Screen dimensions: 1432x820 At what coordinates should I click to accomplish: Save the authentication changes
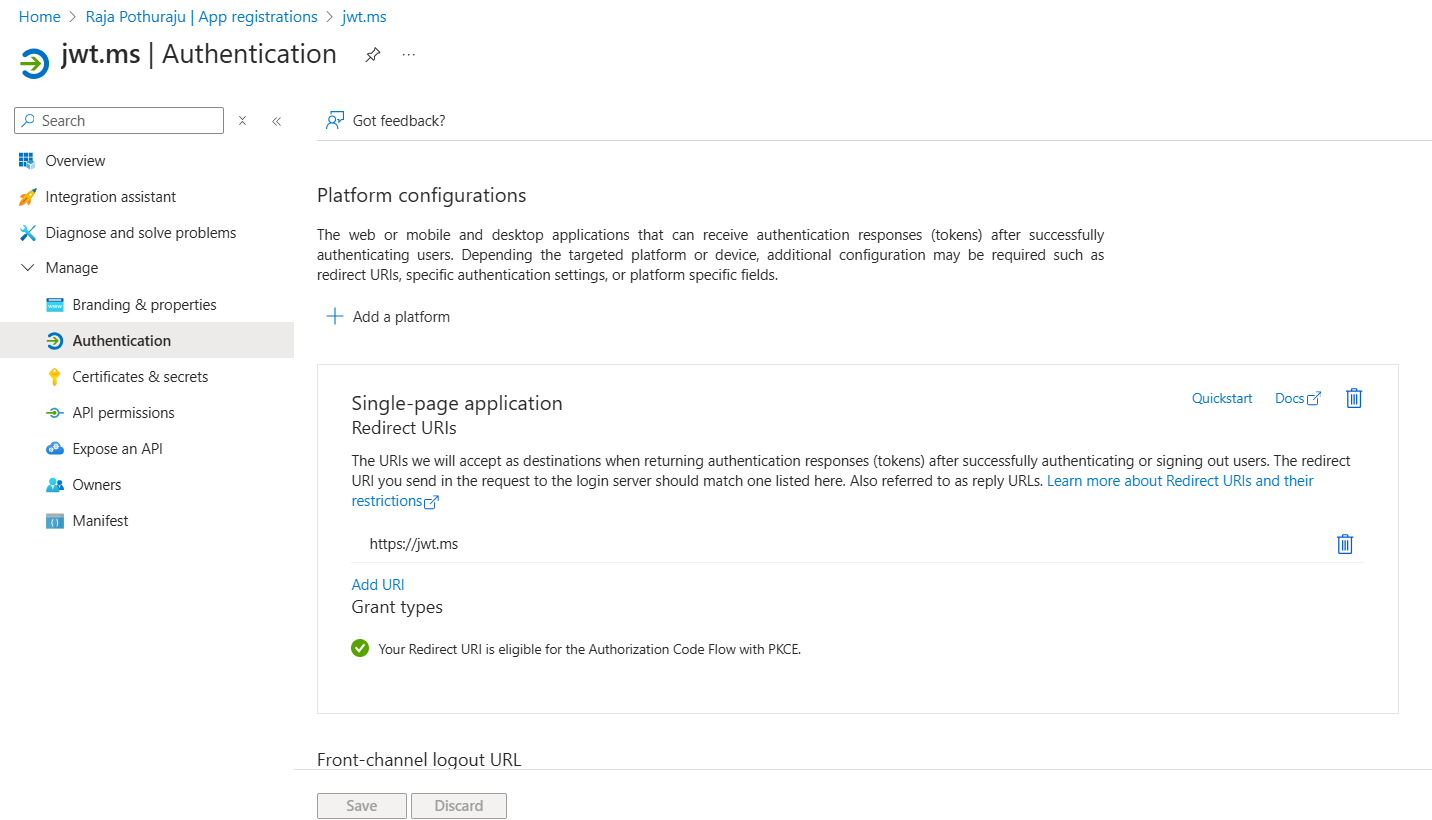click(x=361, y=805)
